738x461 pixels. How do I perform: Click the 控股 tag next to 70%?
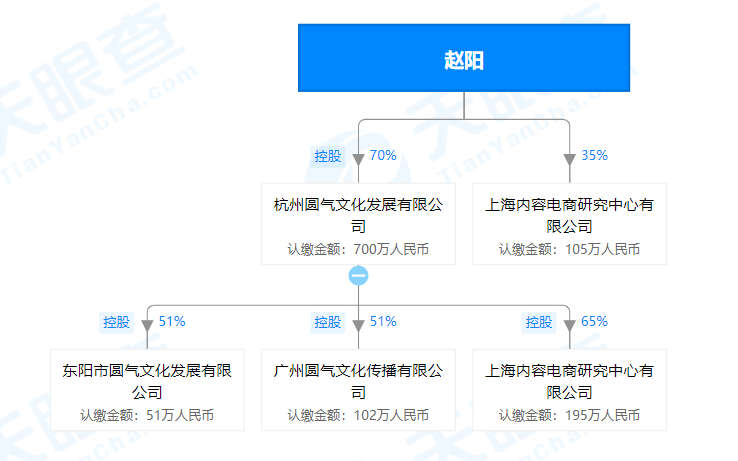click(x=328, y=156)
